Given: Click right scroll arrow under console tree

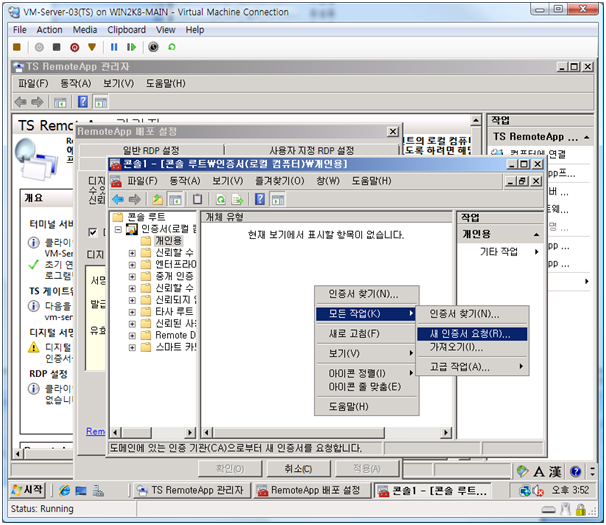Looking at the screenshot, I should click(x=190, y=433).
